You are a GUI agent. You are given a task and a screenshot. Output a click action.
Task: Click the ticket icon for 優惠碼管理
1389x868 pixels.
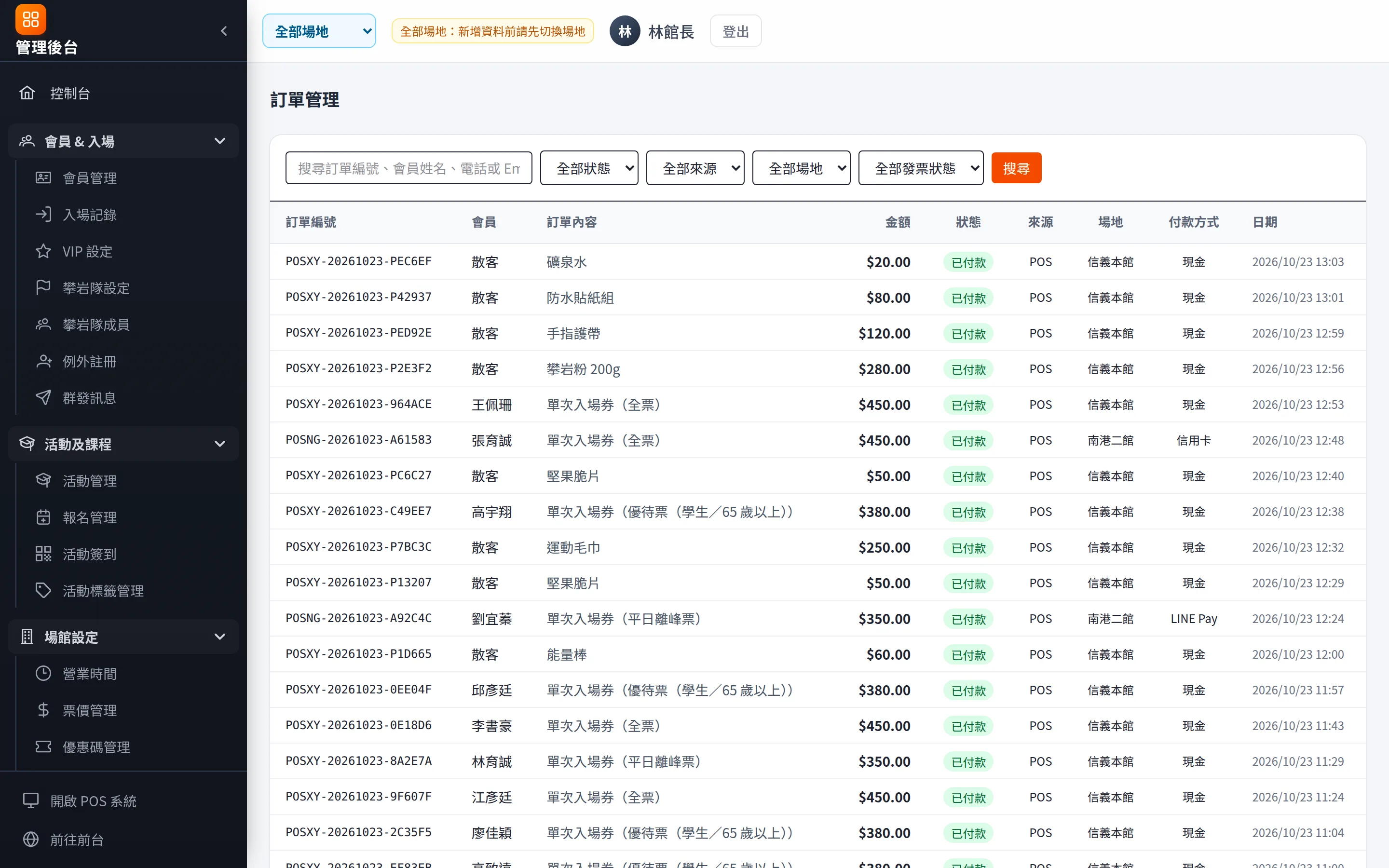(x=43, y=747)
